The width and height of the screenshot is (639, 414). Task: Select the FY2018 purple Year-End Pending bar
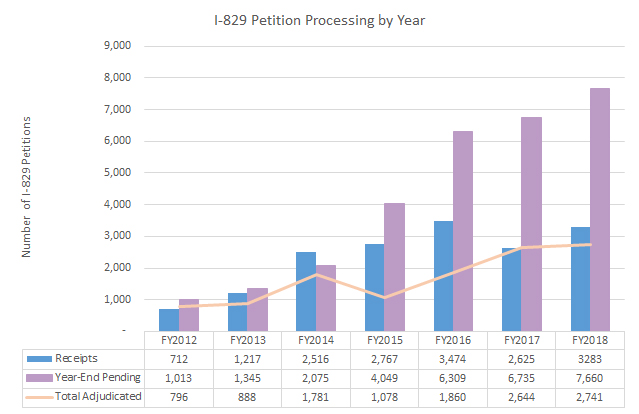pos(598,209)
